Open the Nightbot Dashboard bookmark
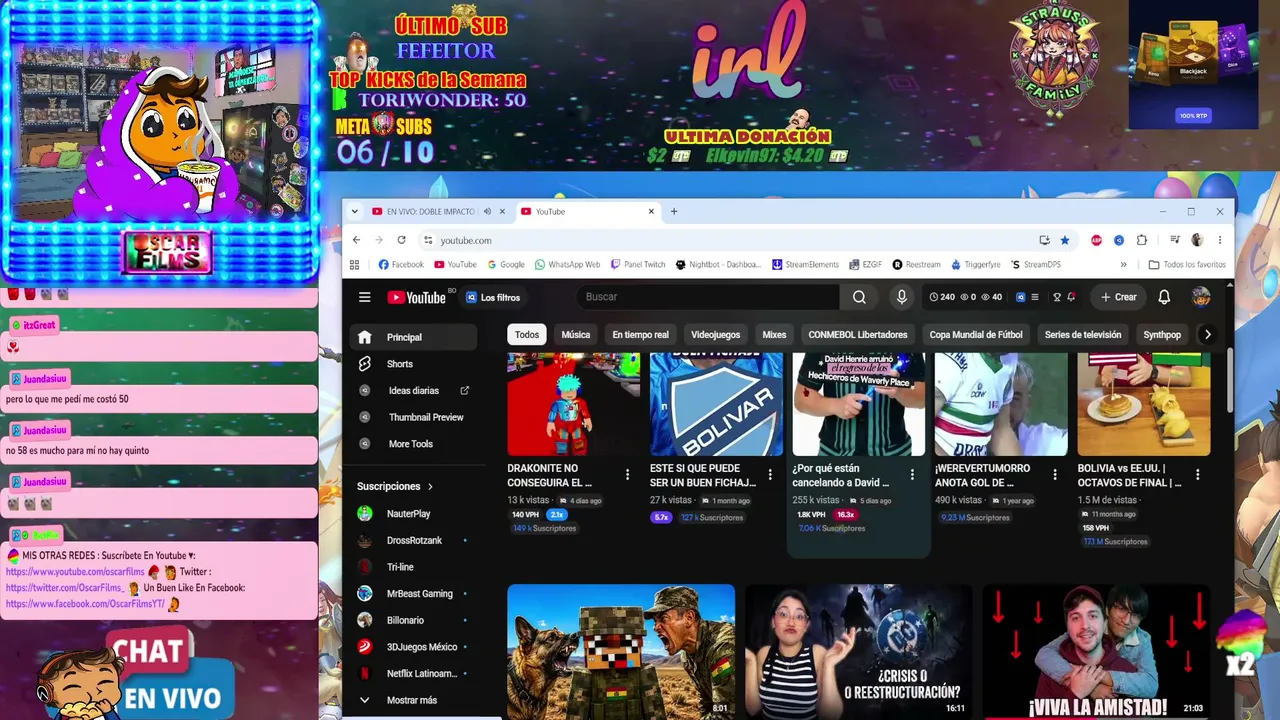Viewport: 1280px width, 720px height. pyautogui.click(x=719, y=265)
